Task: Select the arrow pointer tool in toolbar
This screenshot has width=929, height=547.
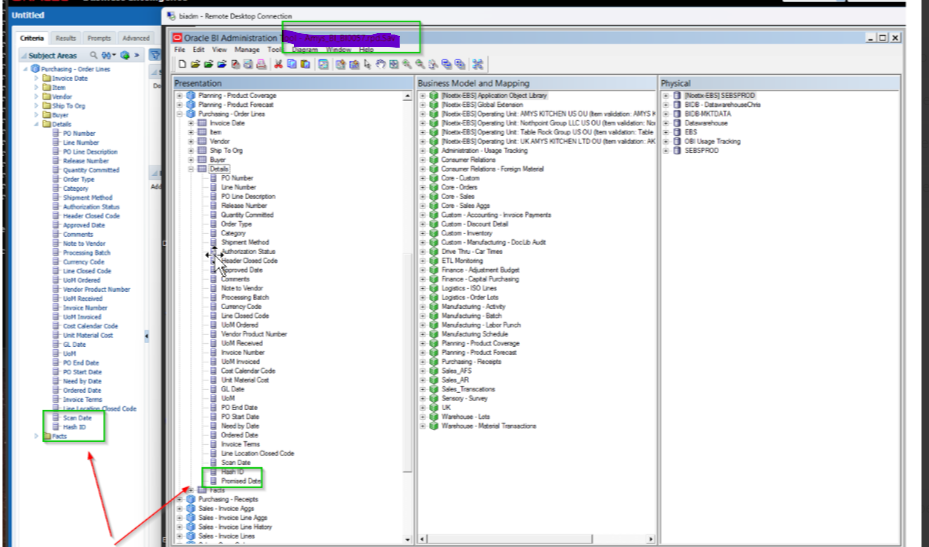Action: 367,64
